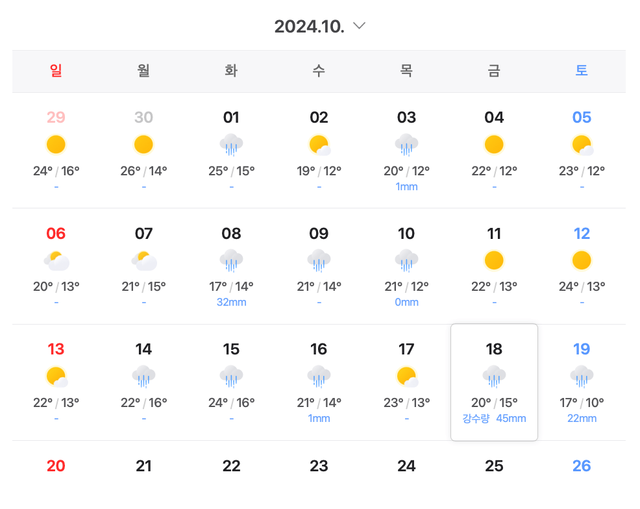Viewport: 640px width, 509px height.
Task: Click the partly sunny icon on October 17
Action: 406,377
